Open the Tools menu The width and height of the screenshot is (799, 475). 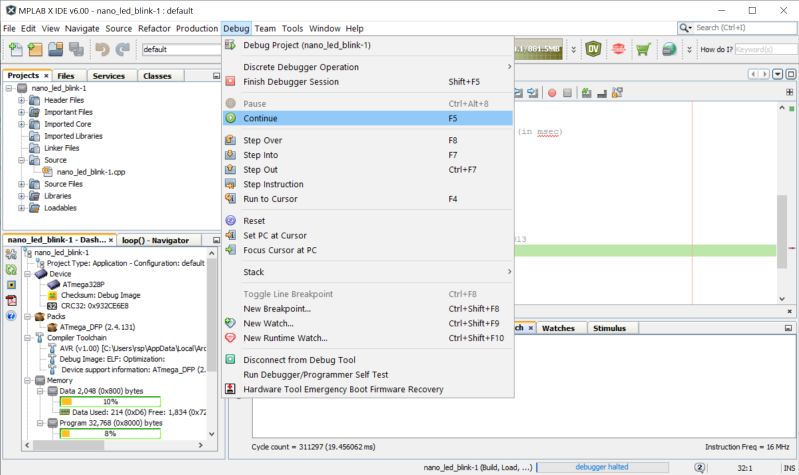(x=292, y=29)
